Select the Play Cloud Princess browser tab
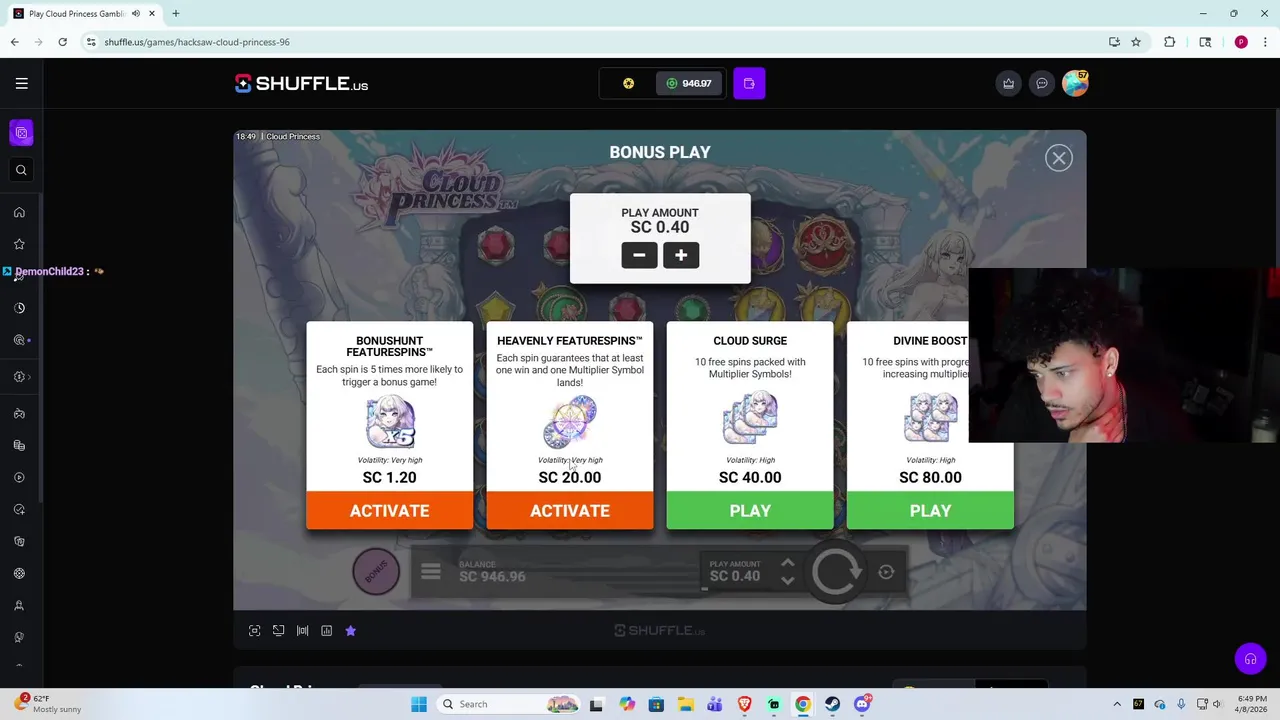This screenshot has height=720, width=1280. (x=84, y=14)
